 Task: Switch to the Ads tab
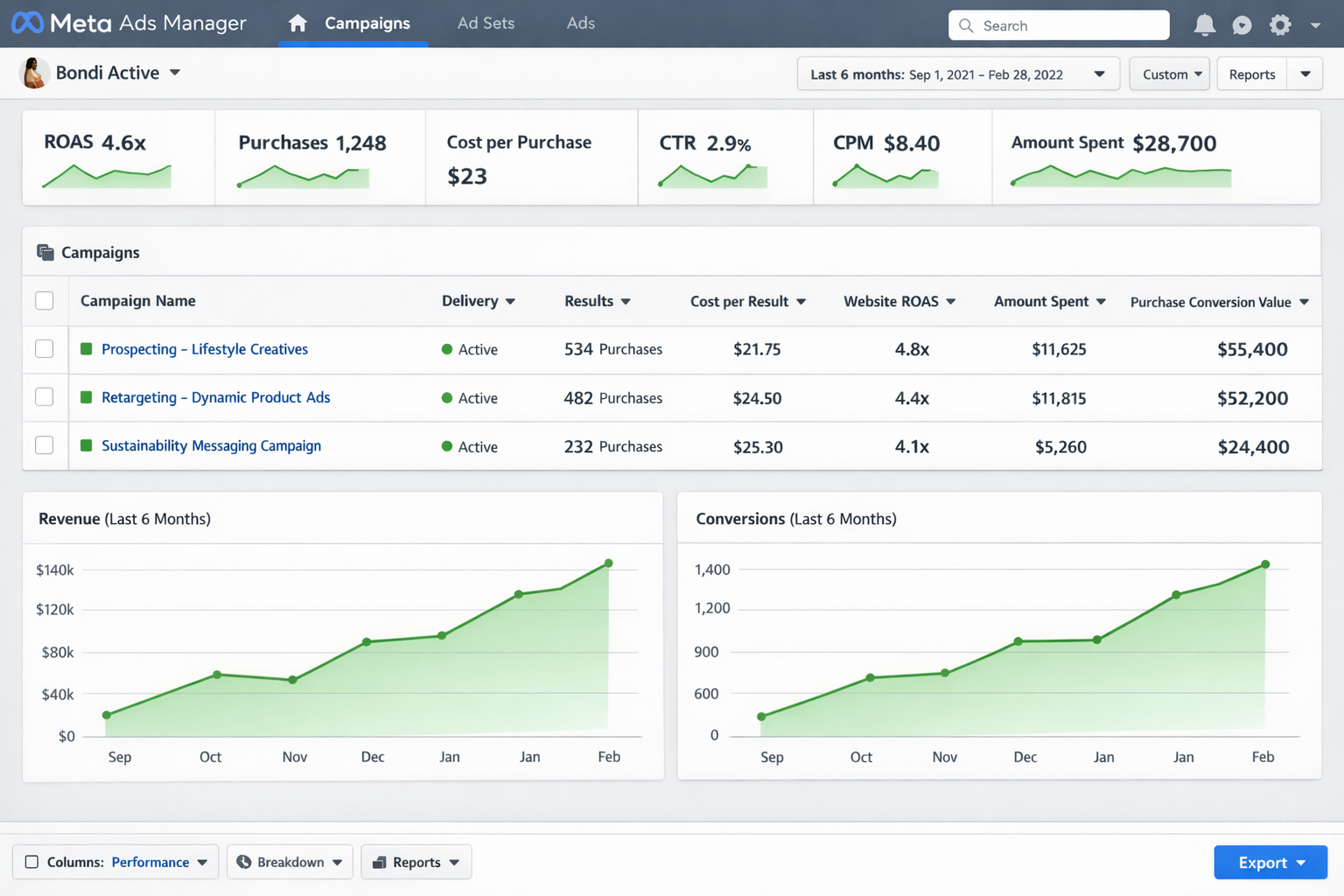click(x=580, y=24)
